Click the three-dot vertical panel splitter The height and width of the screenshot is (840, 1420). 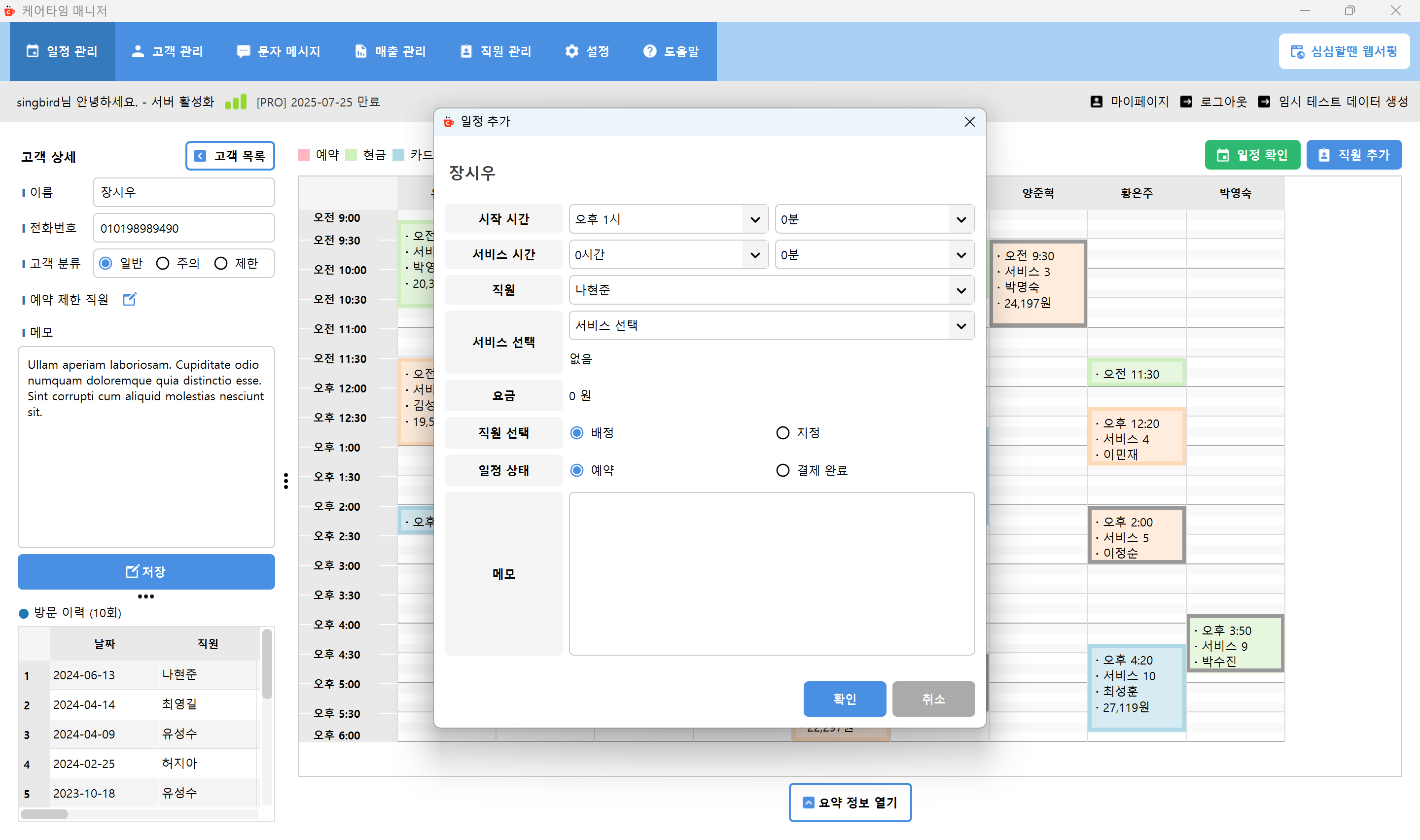tap(286, 481)
